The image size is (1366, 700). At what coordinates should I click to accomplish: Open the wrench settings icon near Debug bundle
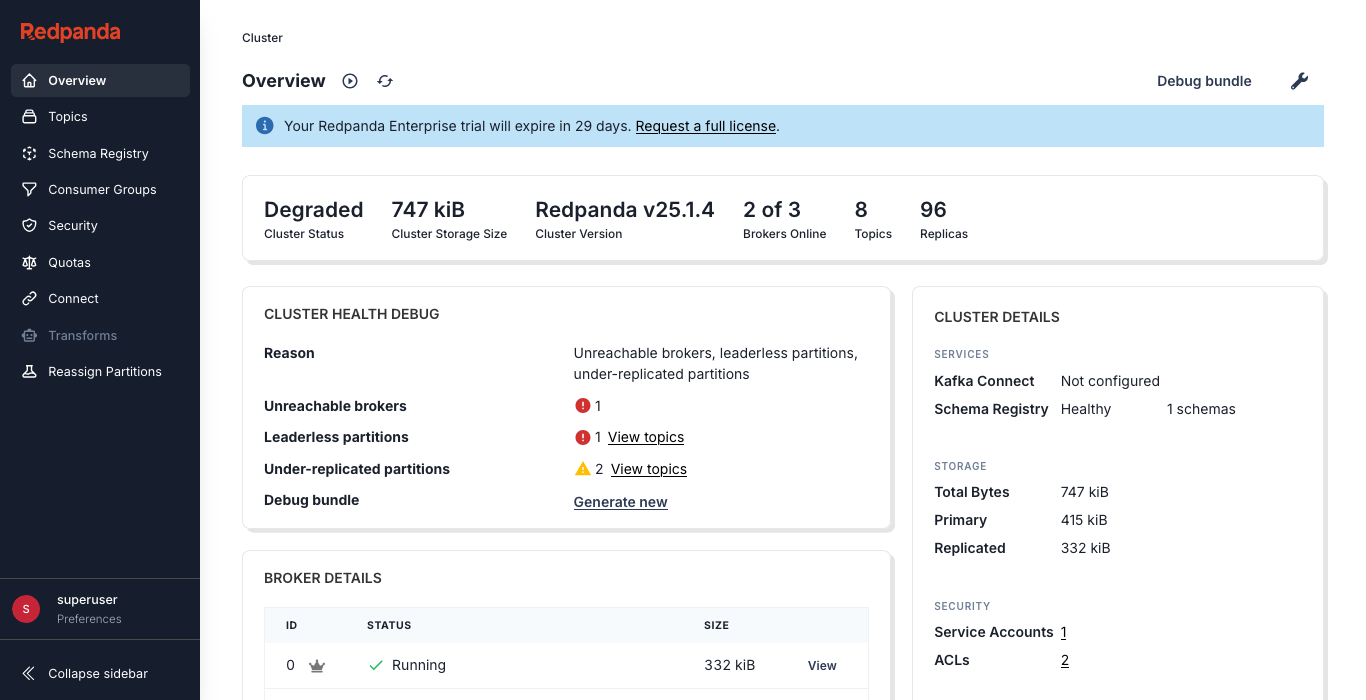click(x=1299, y=81)
